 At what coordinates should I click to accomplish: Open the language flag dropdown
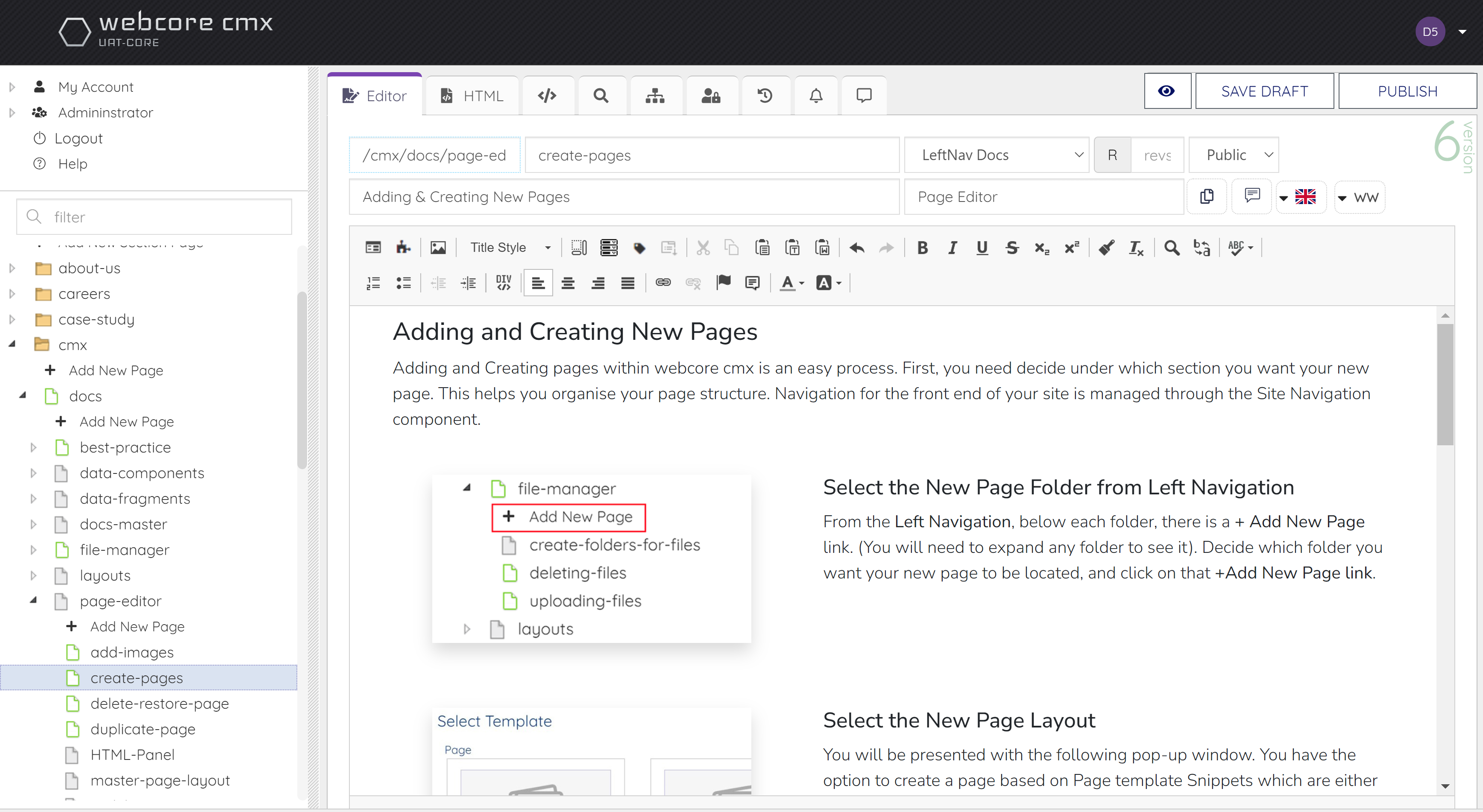tap(1301, 197)
